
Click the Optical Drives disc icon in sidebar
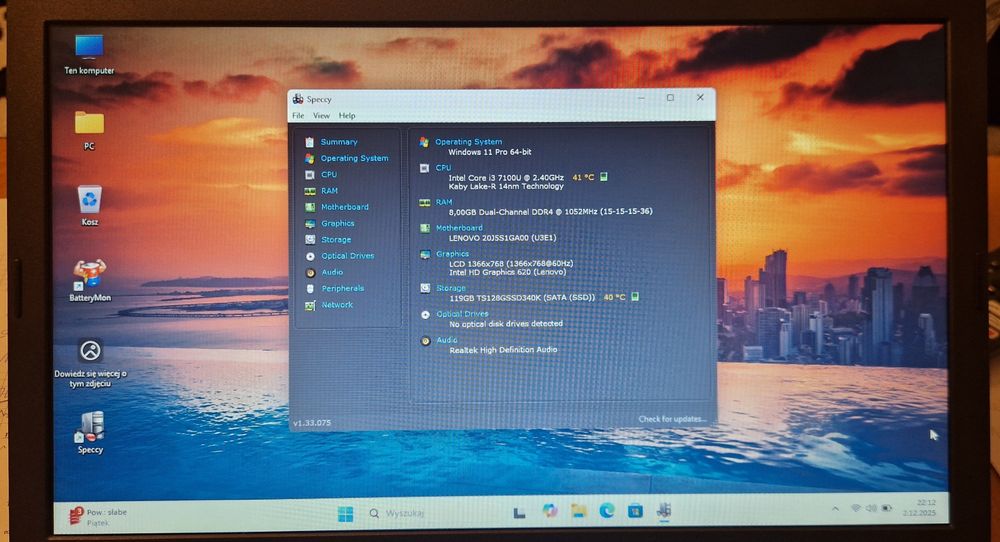pos(310,256)
